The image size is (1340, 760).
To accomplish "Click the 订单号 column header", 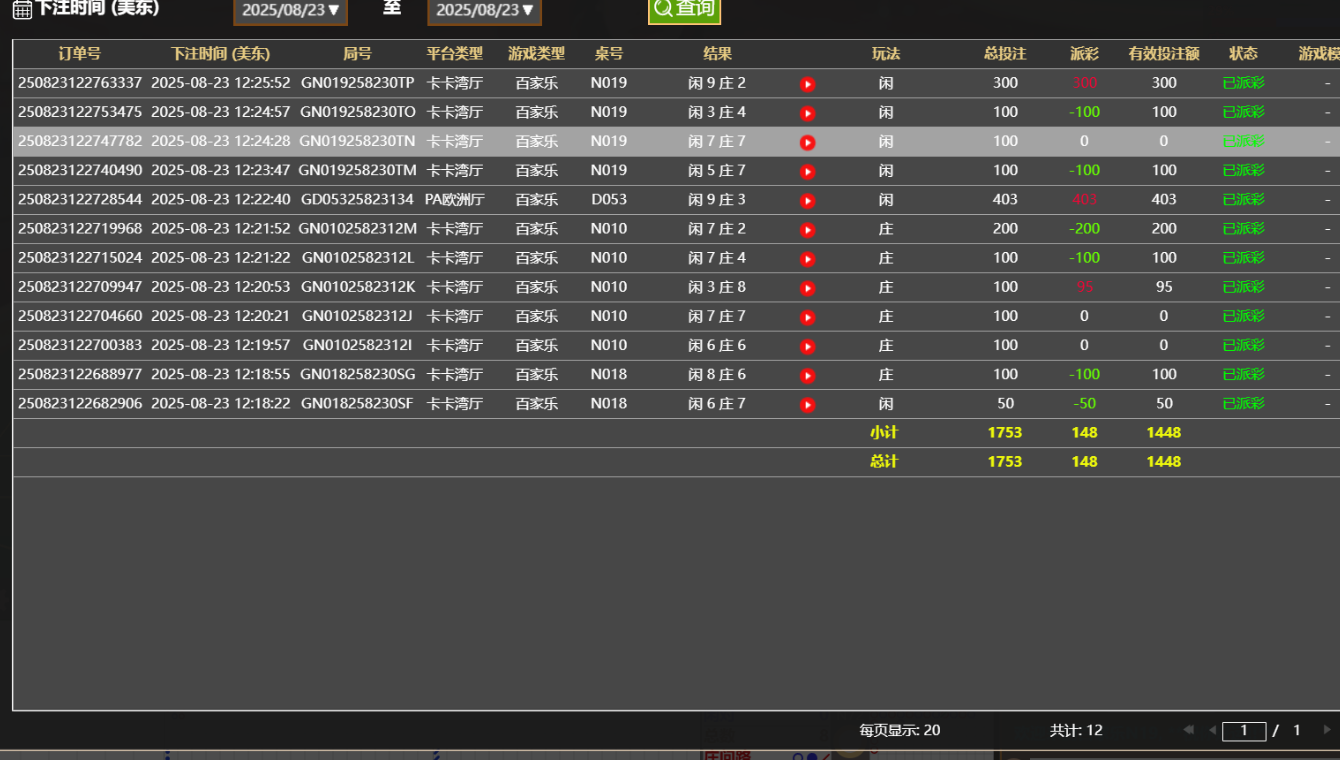I will [x=77, y=54].
